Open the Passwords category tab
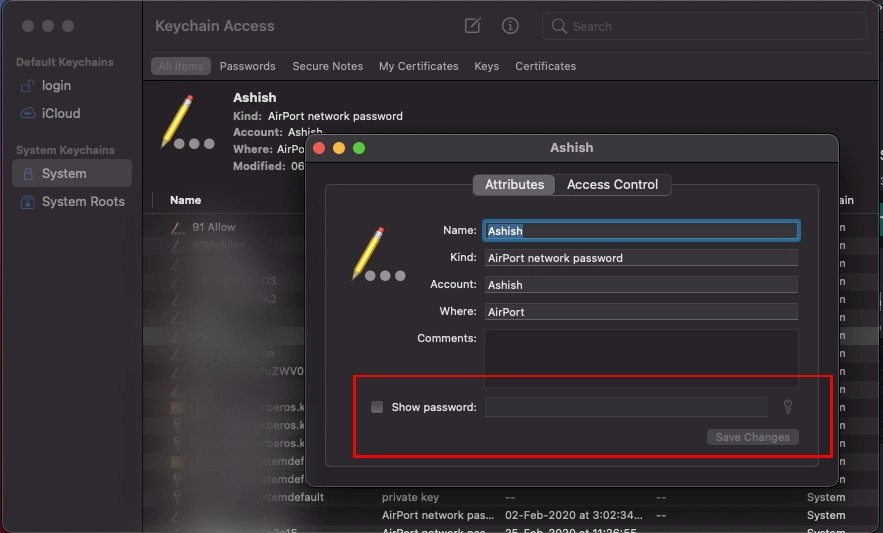 tap(247, 66)
